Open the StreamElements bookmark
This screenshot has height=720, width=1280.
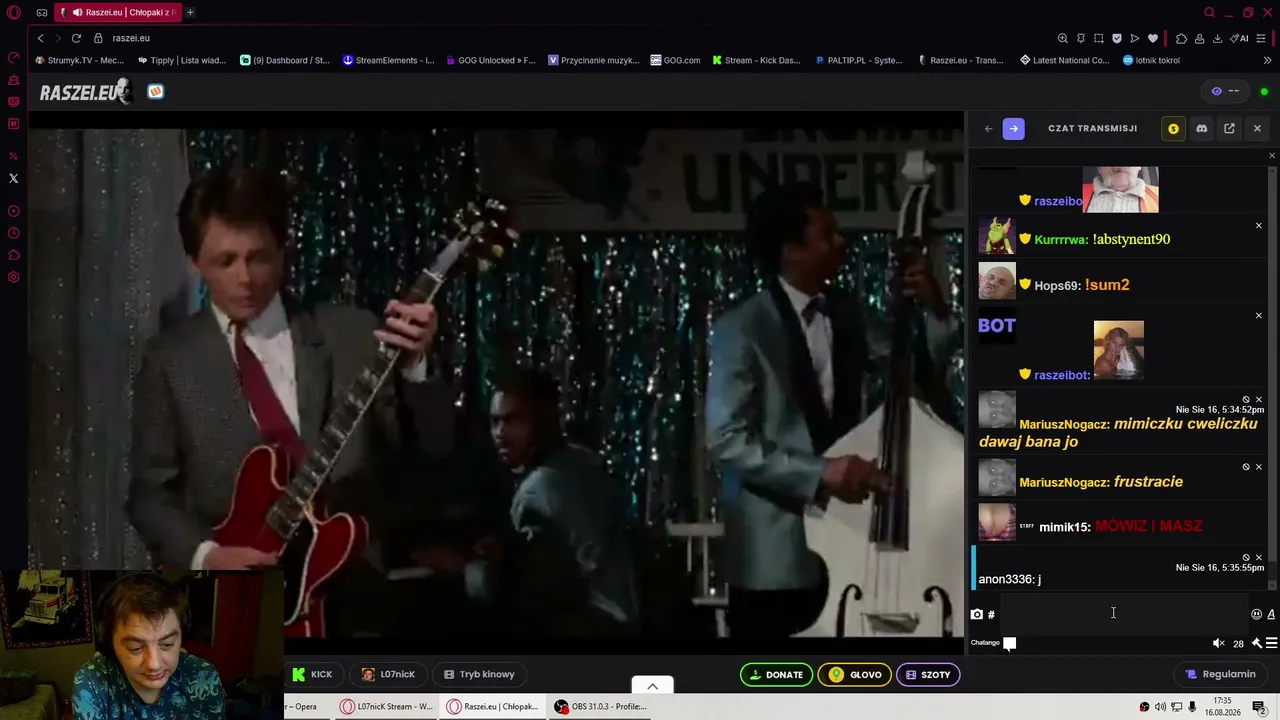[x=389, y=60]
